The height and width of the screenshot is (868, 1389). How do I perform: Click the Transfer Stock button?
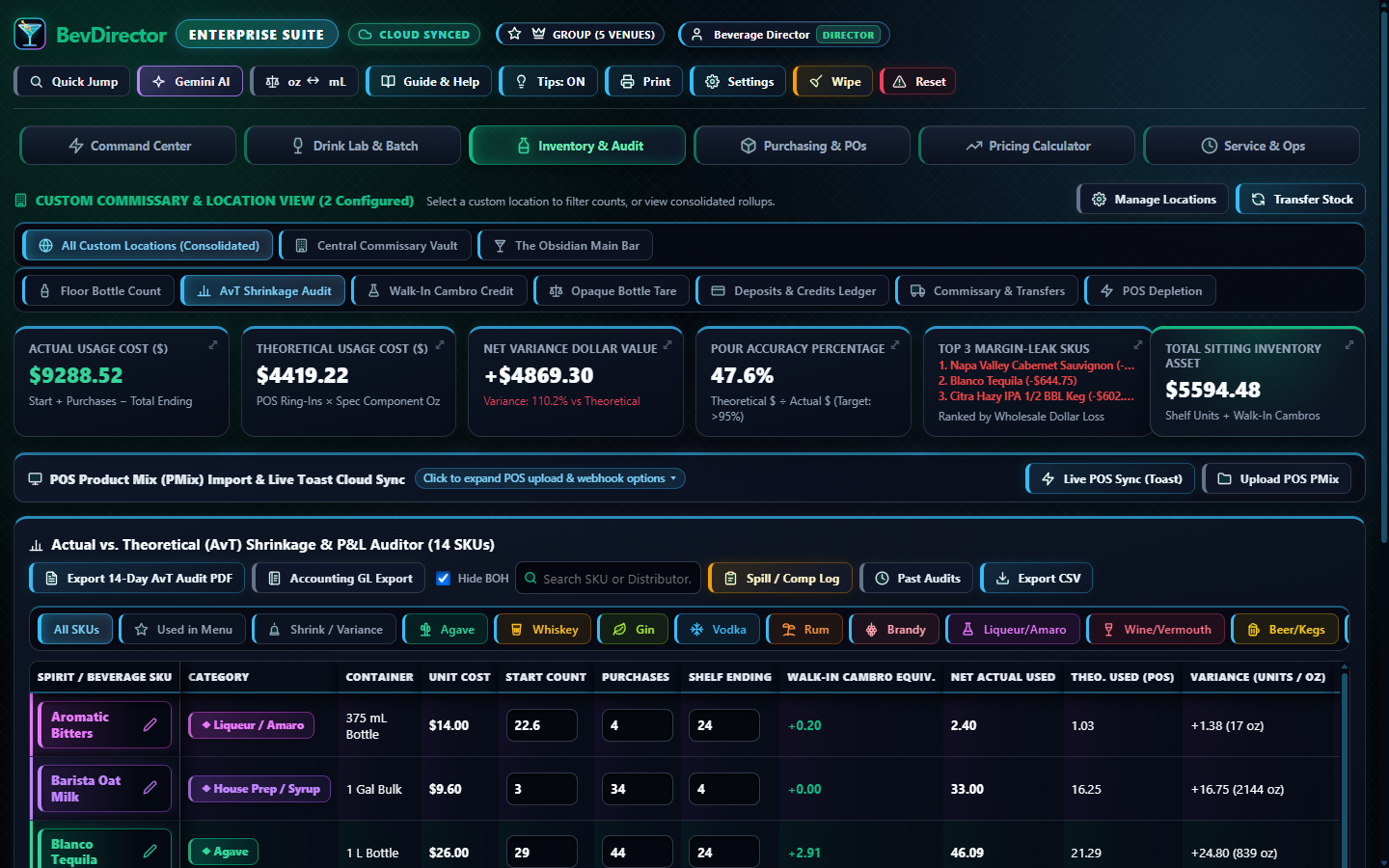tap(1301, 199)
